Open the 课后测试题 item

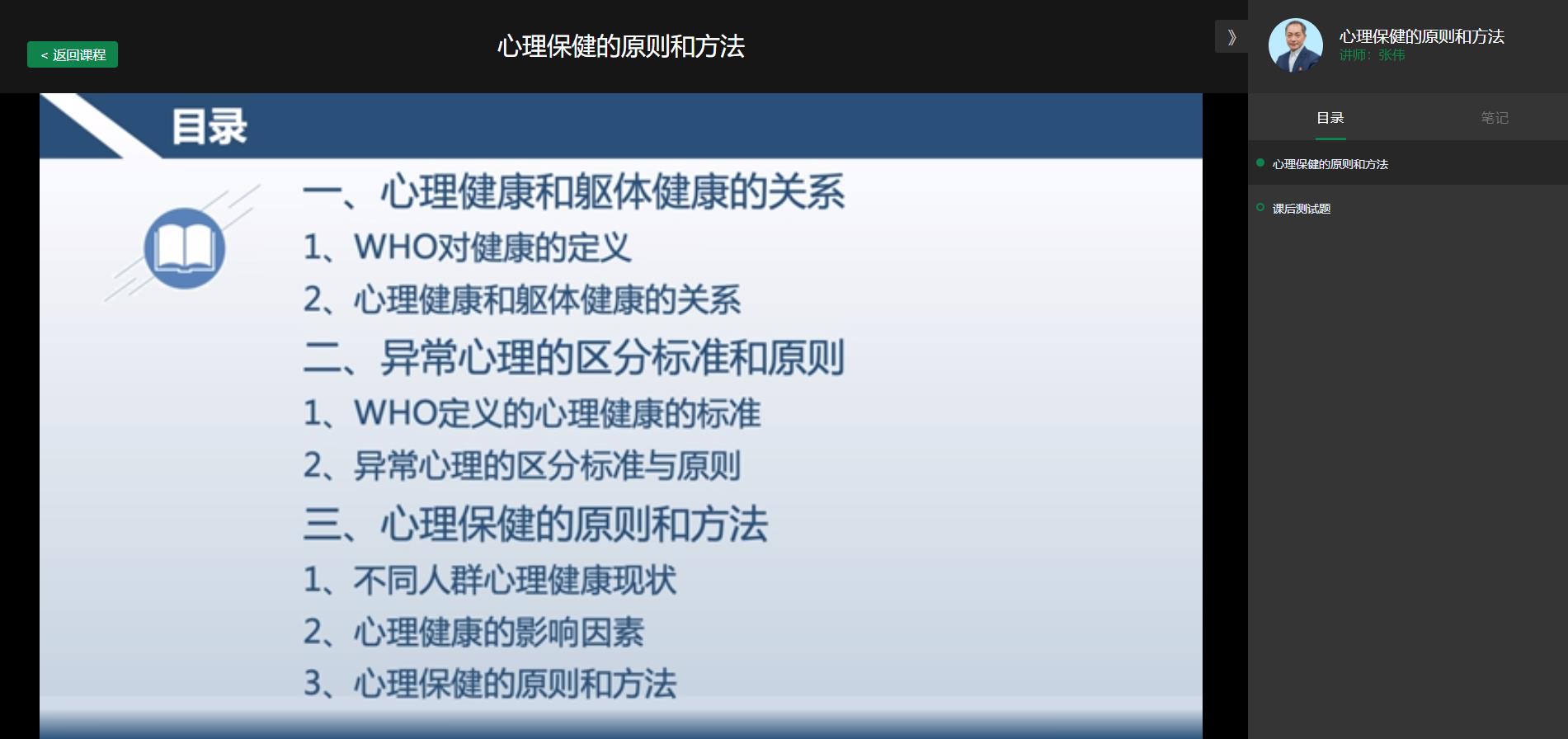1301,209
